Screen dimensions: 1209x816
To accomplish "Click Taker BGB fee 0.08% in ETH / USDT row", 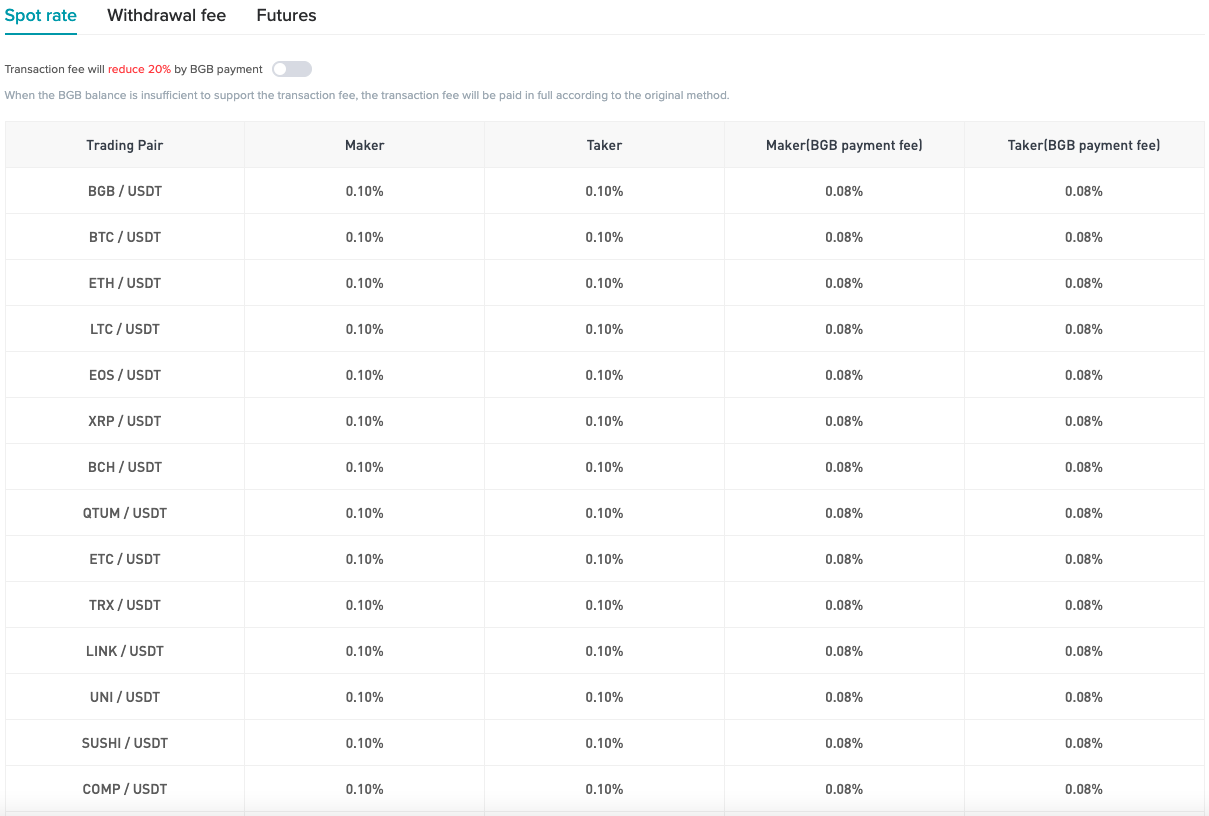I will click(1084, 283).
